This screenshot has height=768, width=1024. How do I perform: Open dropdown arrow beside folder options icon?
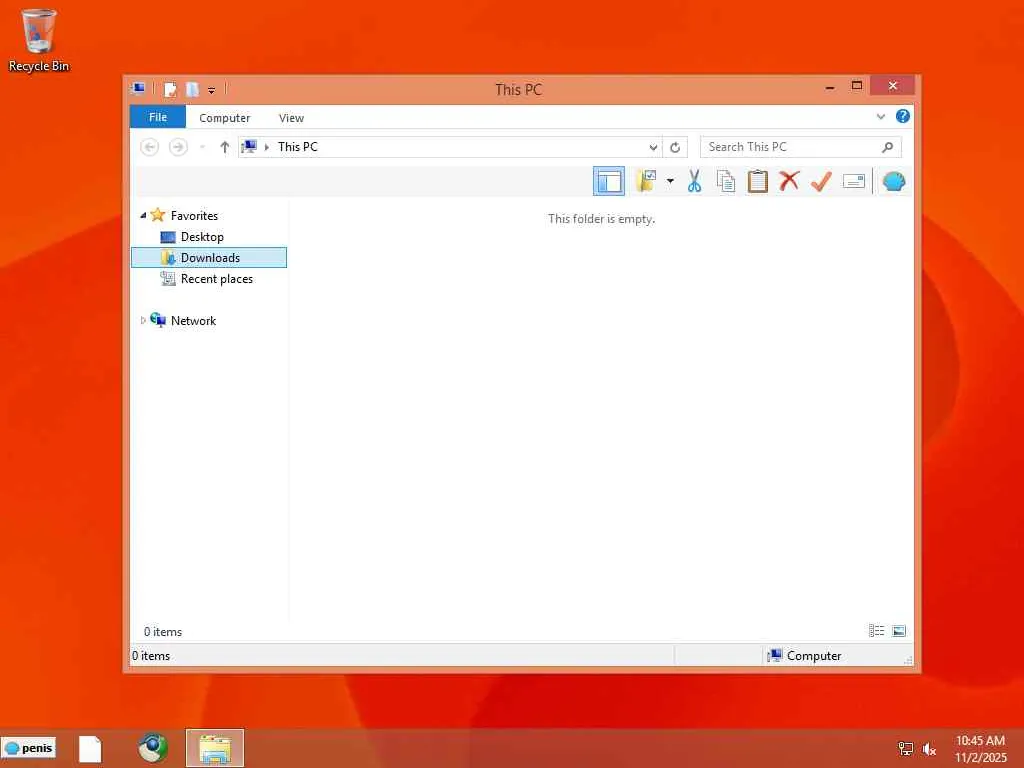click(x=670, y=181)
